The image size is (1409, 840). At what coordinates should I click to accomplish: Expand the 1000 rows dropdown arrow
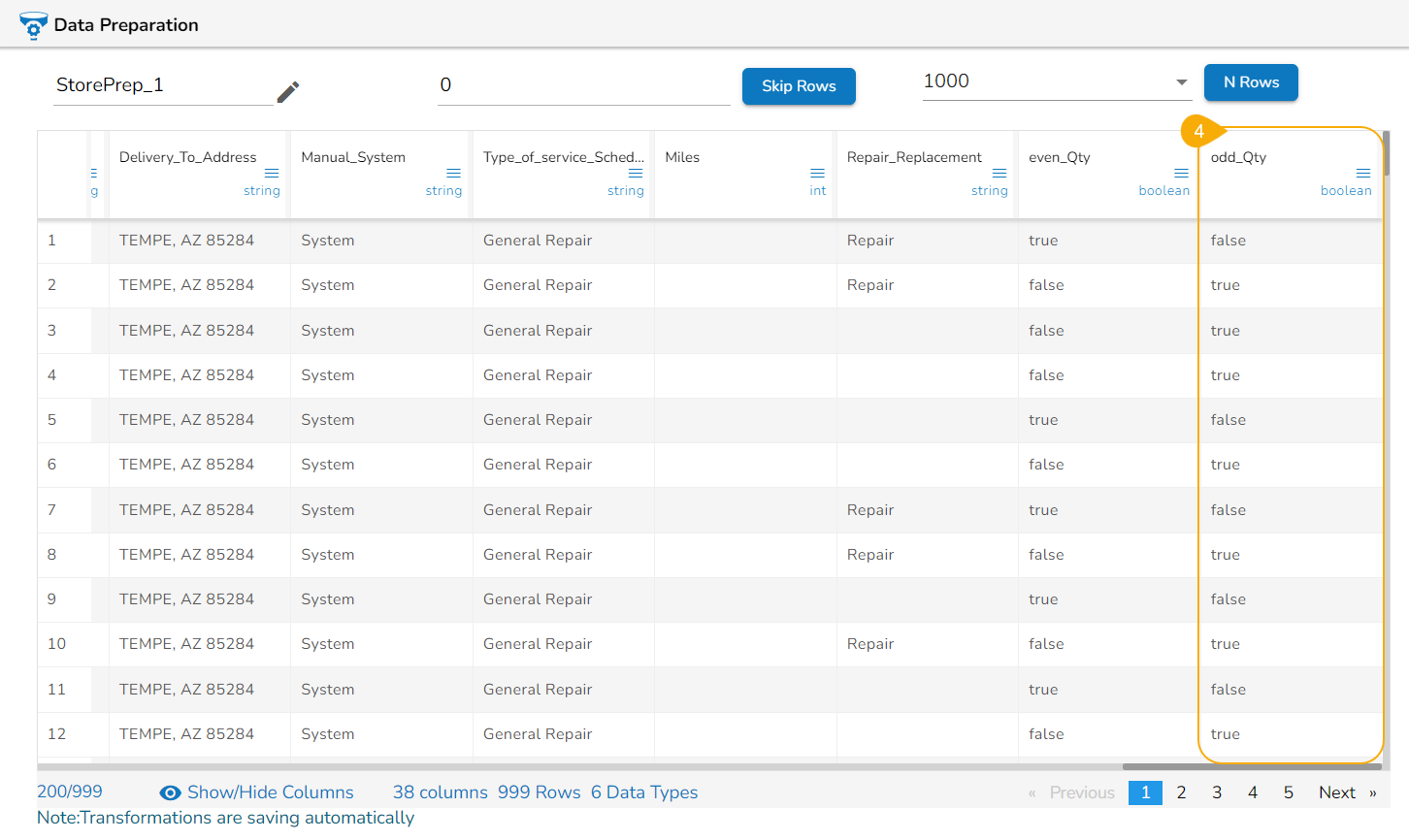[x=1181, y=82]
